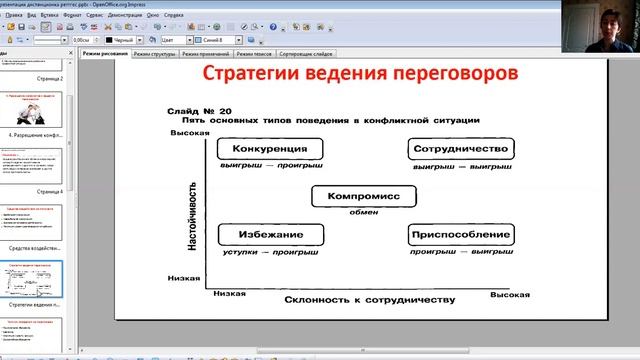This screenshot has height=360, width=640.
Task: Close the slides panel with X
Action: (x=71, y=53)
